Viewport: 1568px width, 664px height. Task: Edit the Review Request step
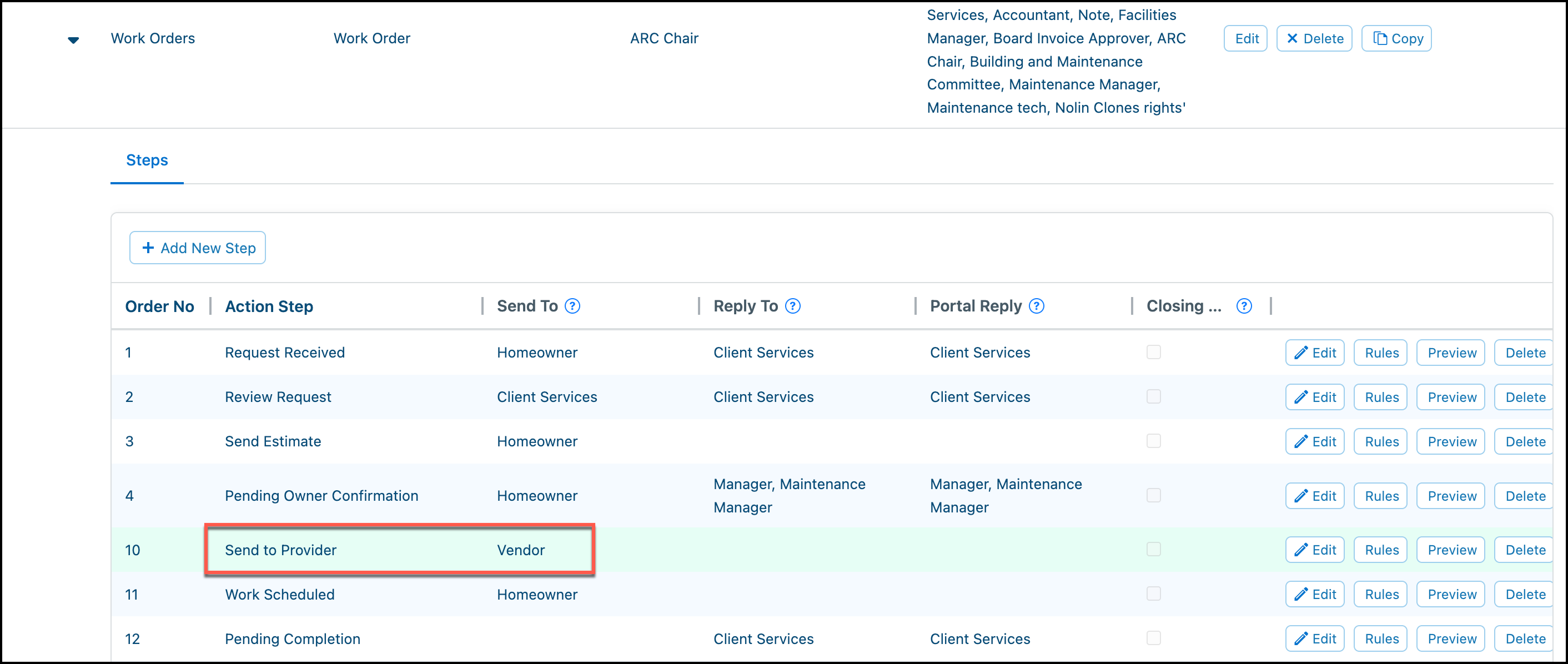(x=1315, y=397)
